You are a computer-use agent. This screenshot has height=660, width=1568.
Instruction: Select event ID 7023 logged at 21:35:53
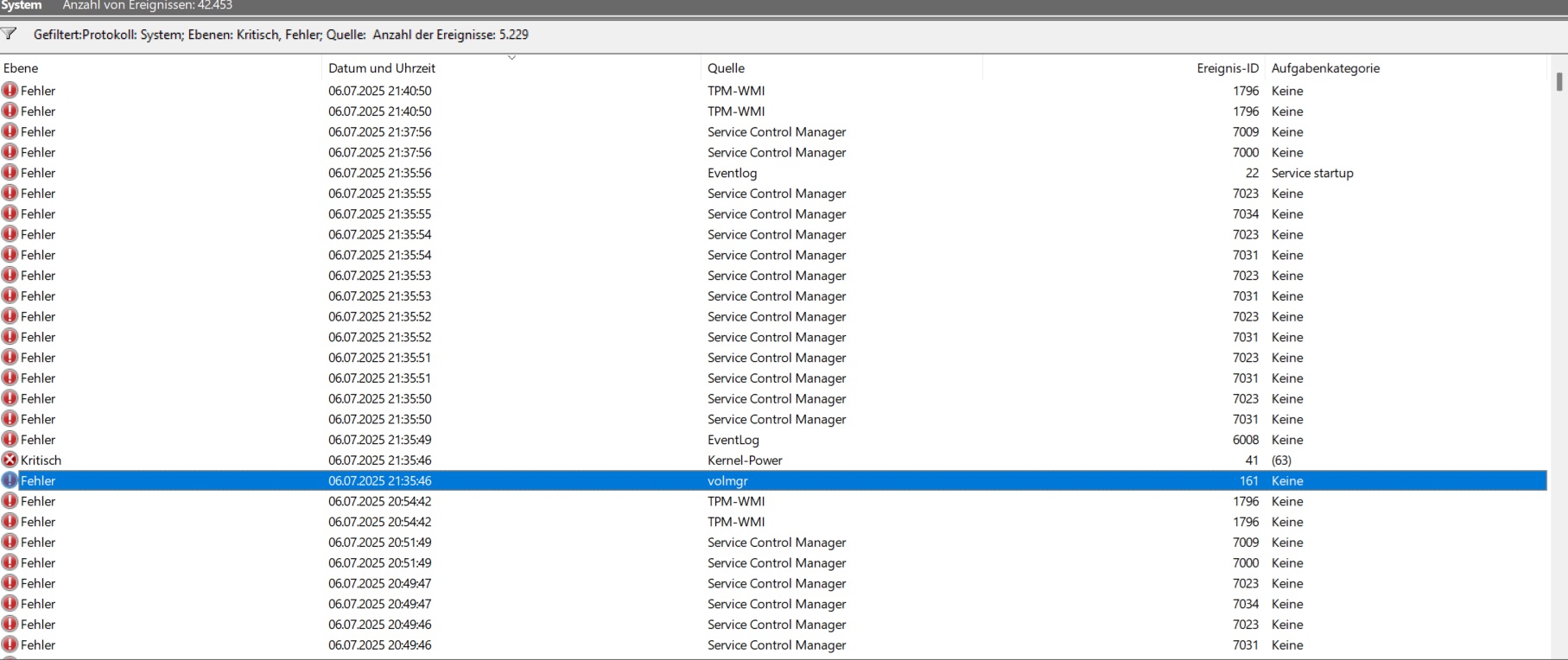[1246, 276]
